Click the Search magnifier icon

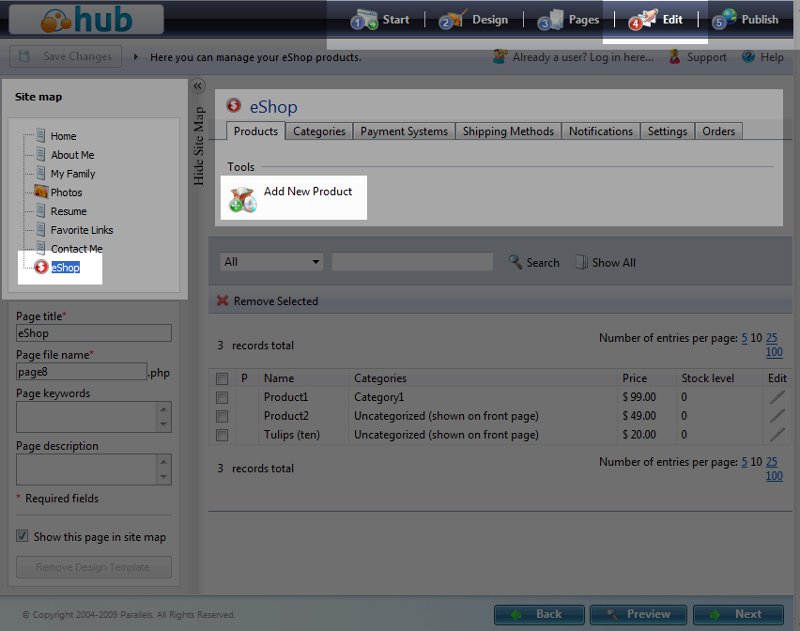516,262
